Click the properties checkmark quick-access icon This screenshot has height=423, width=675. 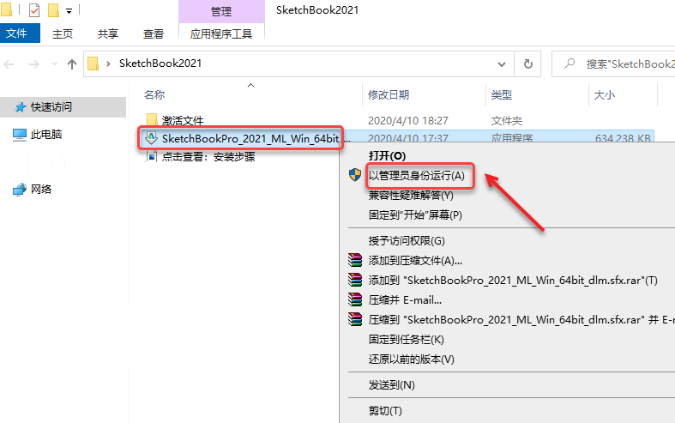34,10
